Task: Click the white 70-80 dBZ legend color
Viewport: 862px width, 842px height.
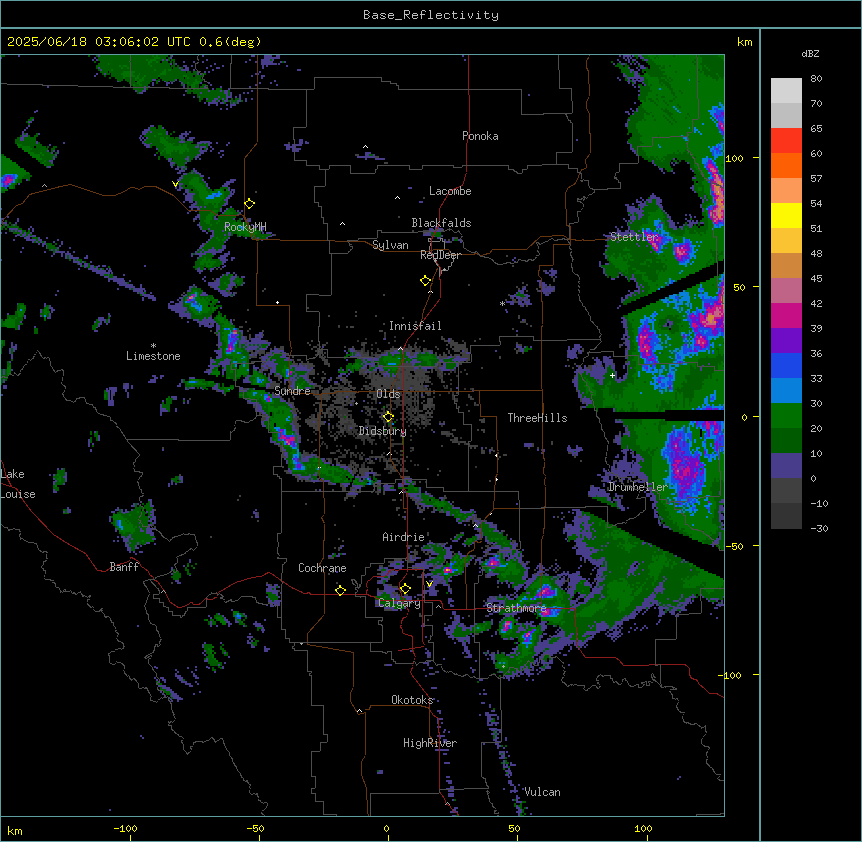Action: 786,91
